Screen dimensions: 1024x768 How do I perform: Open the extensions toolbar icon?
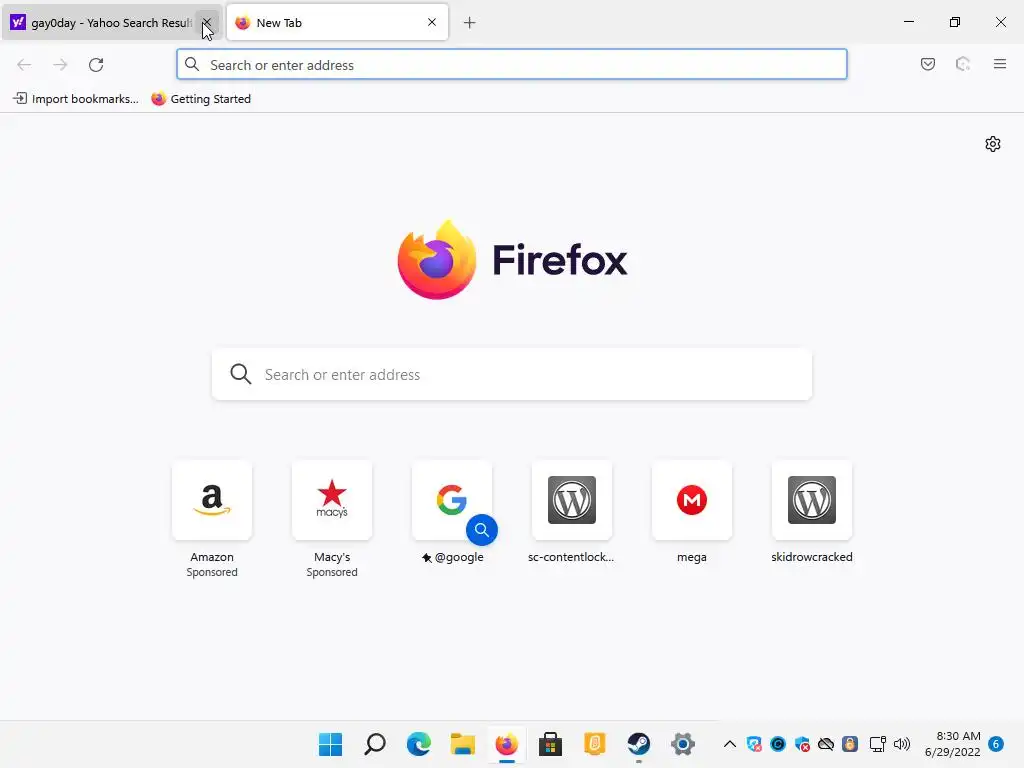(963, 64)
